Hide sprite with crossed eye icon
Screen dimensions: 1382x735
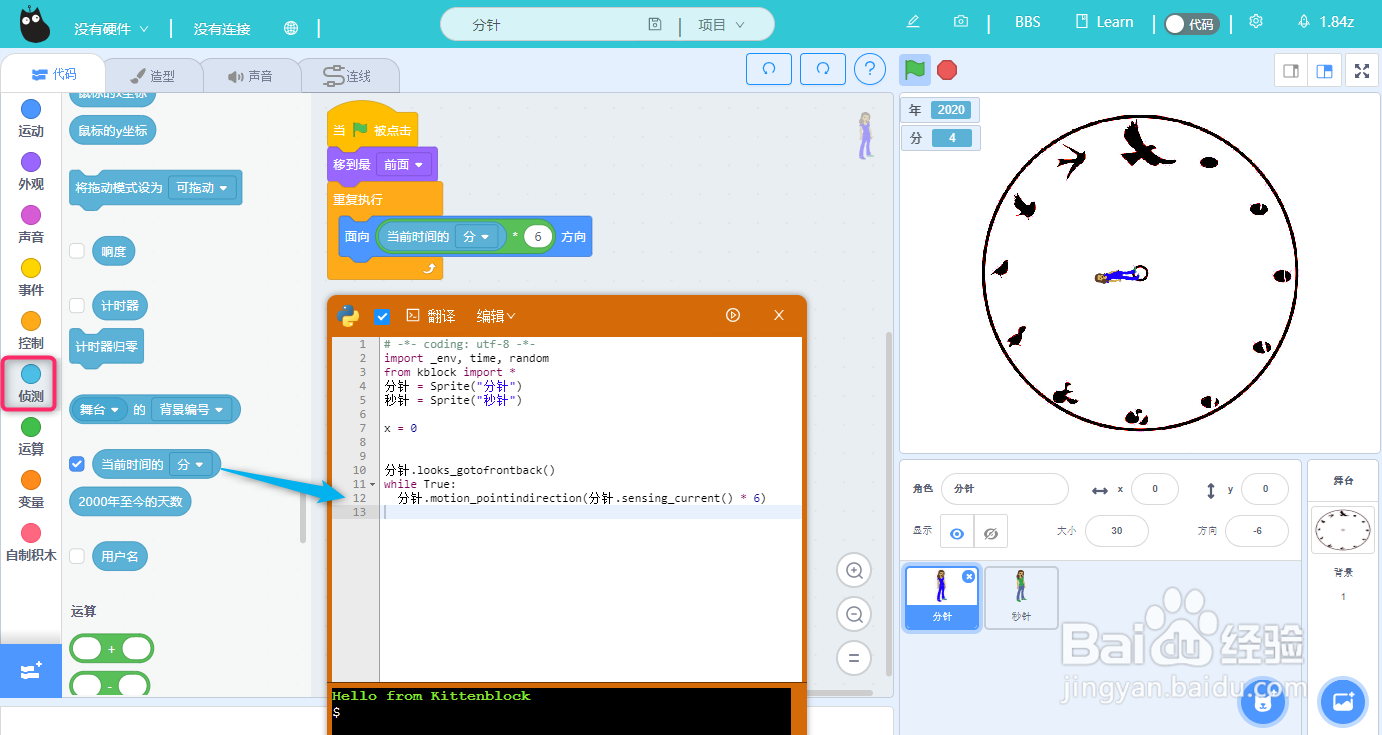point(991,533)
